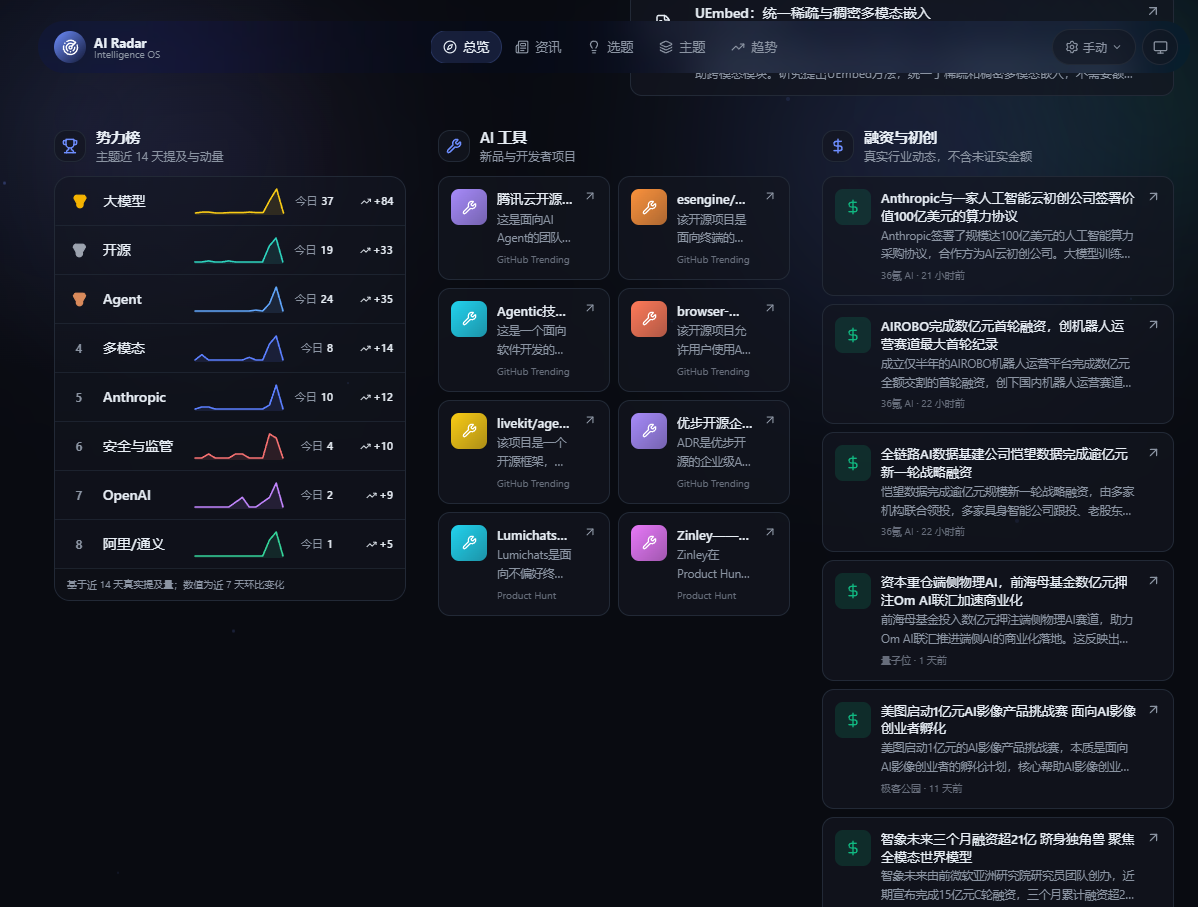
Task: Click the OpenAI purple sparkline chart
Action: (x=239, y=494)
